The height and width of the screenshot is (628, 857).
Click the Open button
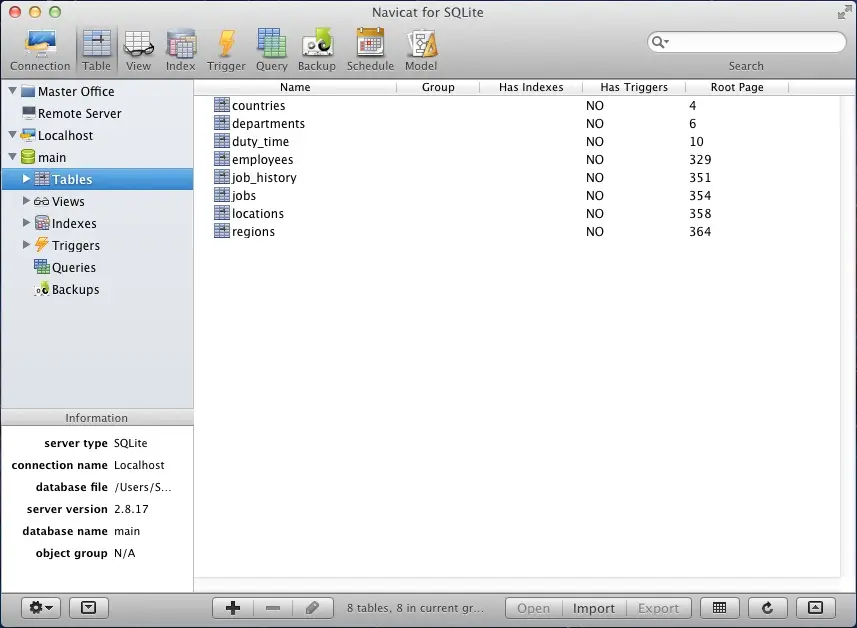533,608
